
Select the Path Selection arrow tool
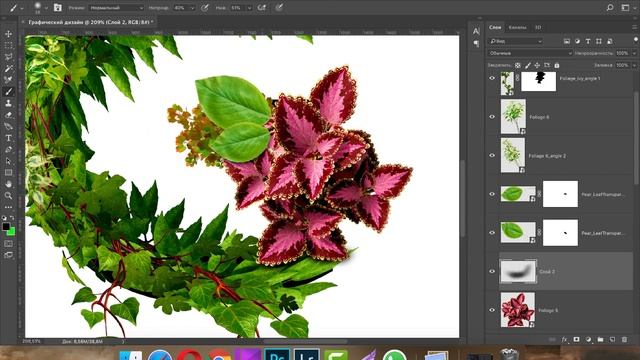tap(8, 161)
